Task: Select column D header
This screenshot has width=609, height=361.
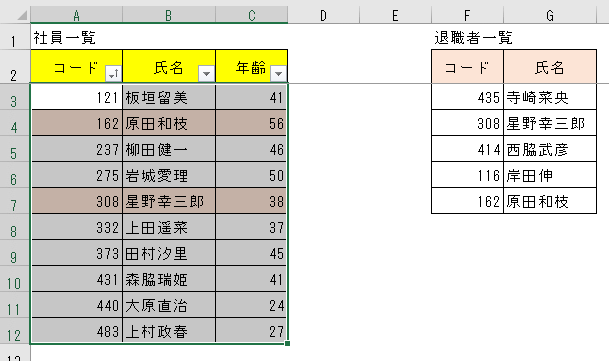Action: 324,16
